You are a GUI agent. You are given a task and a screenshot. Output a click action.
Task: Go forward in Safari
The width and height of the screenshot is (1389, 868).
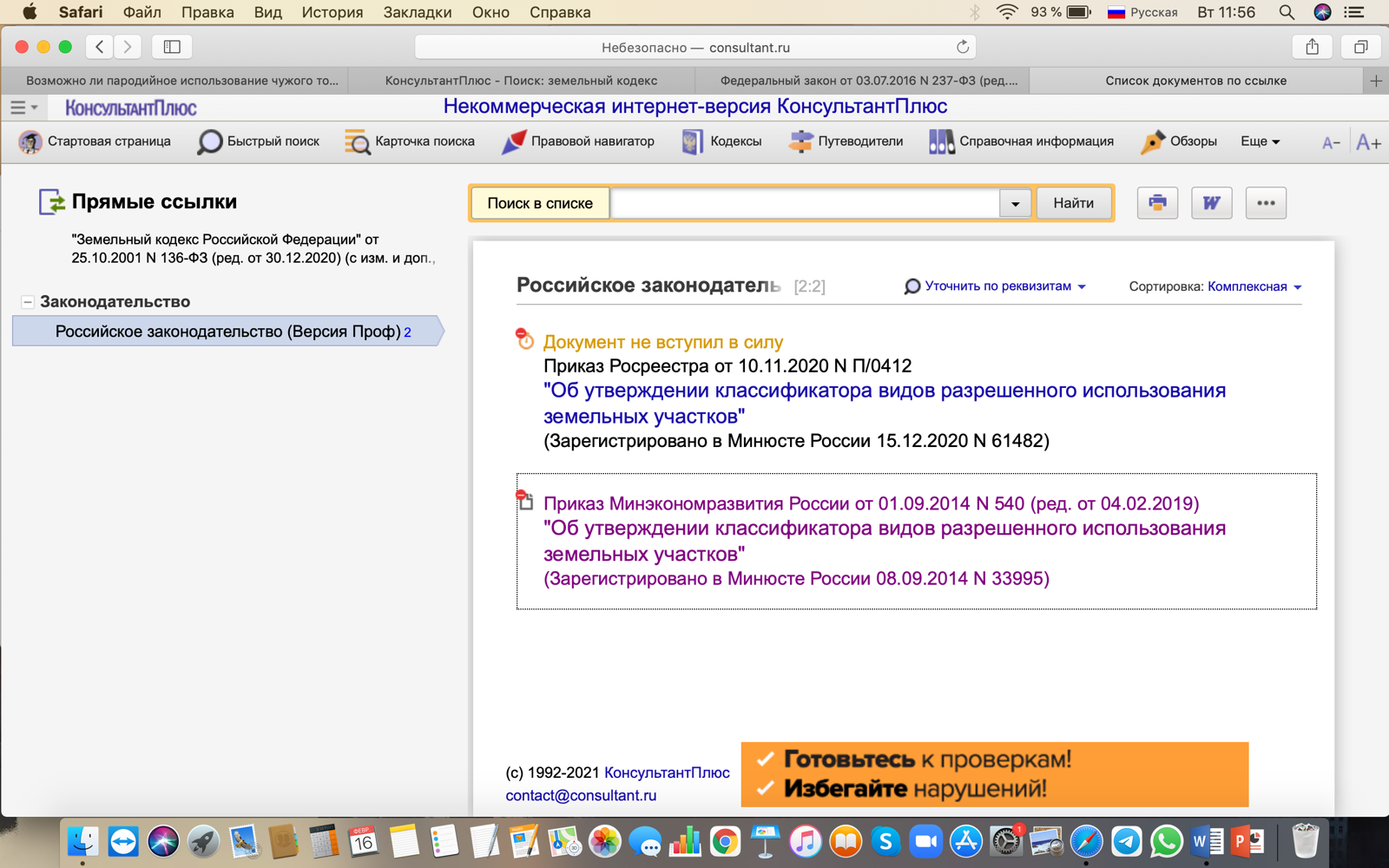pyautogui.click(x=128, y=47)
